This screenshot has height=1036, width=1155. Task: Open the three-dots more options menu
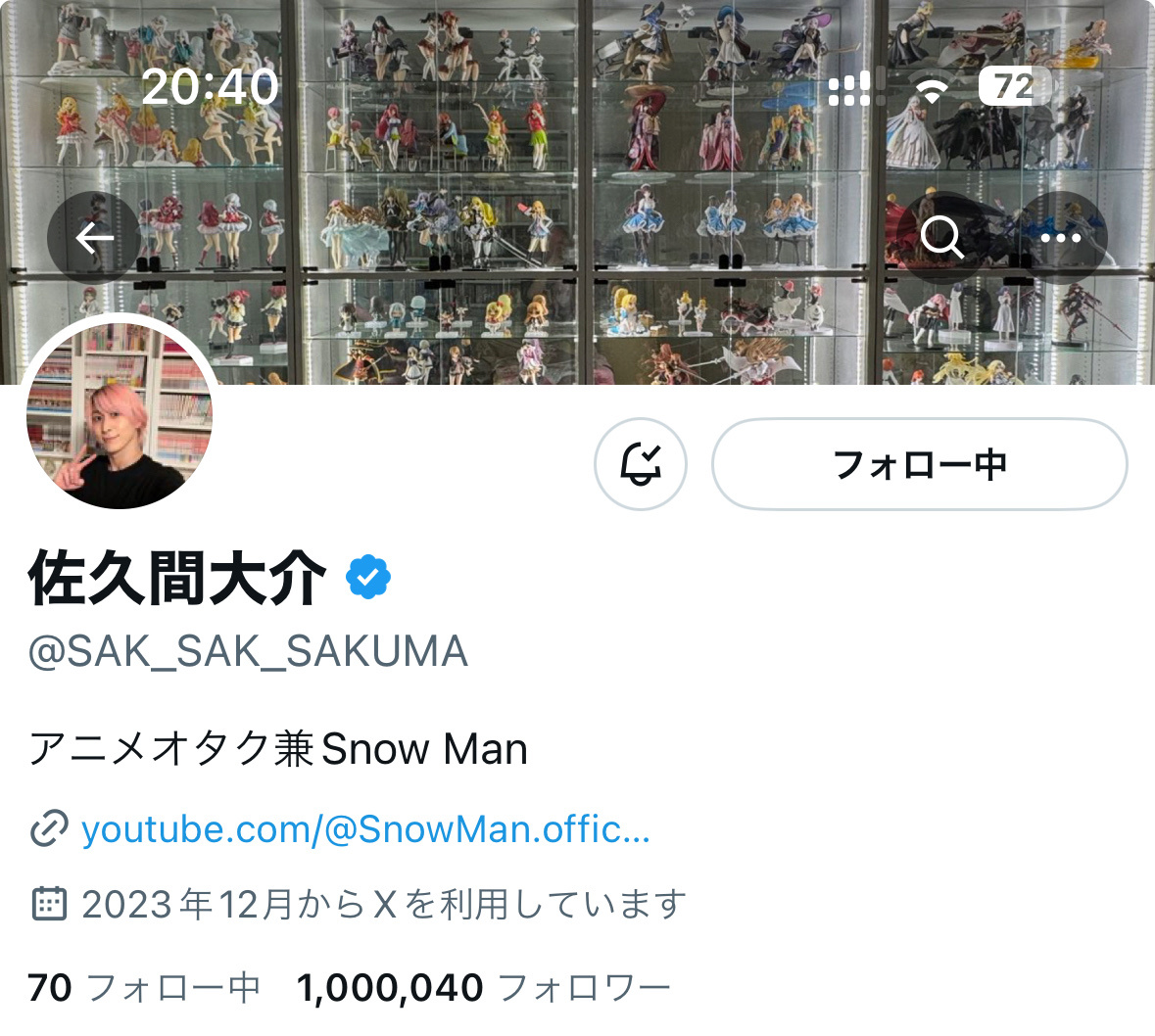pos(1061,238)
